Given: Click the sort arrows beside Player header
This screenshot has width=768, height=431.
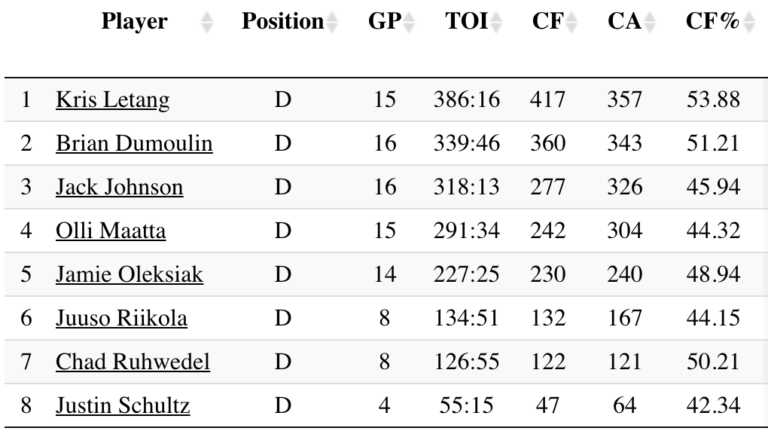Looking at the screenshot, I should click(207, 22).
